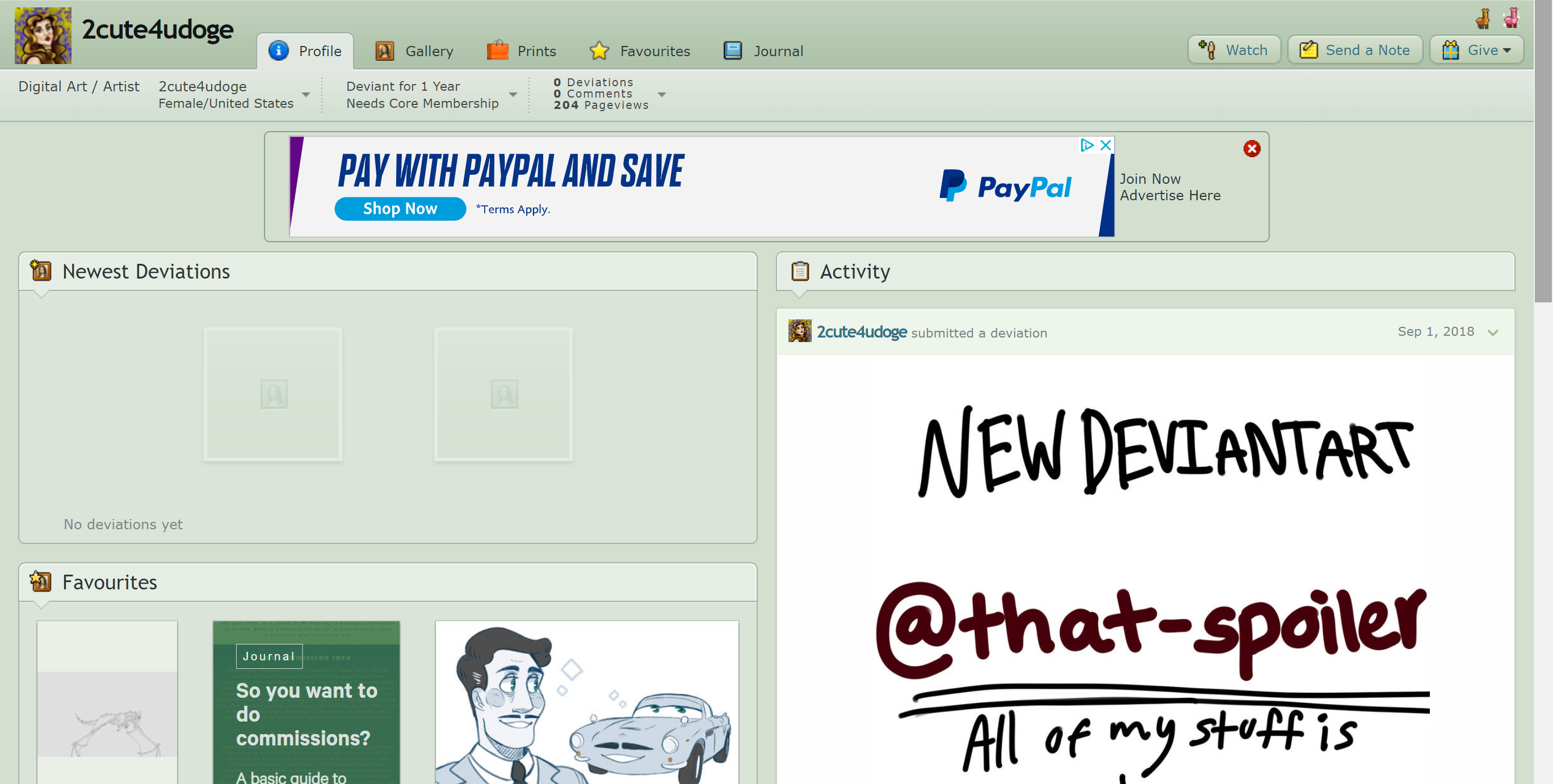Click the Join Now link
This screenshot has height=784, width=1553.
pyautogui.click(x=1151, y=179)
